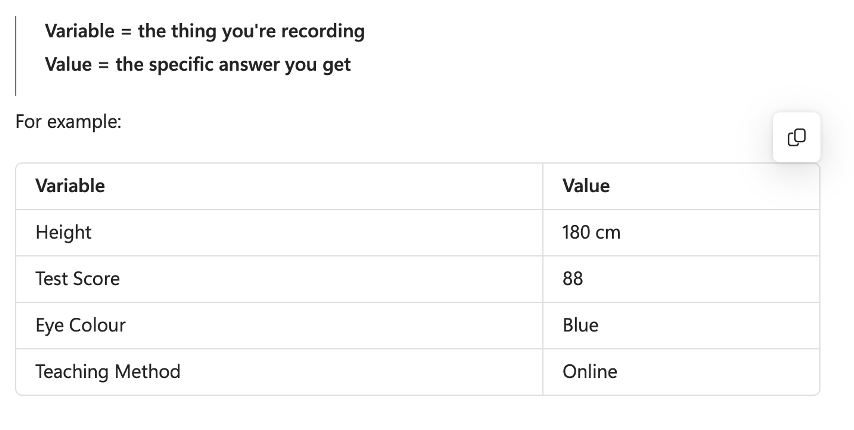Screen dimensions: 854x430
Task: Click the Blue value cell
Action: 681,325
